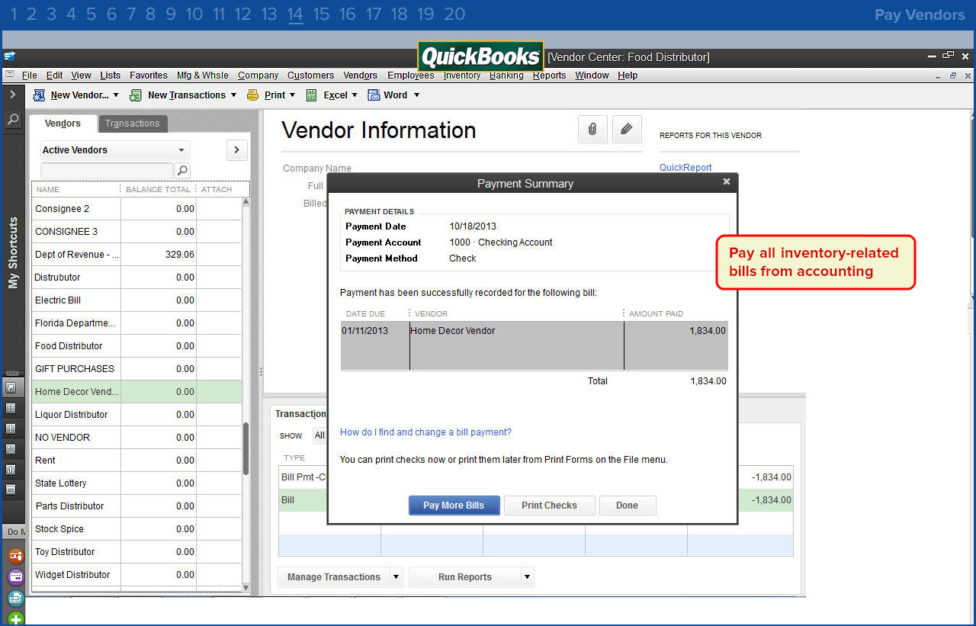Image resolution: width=976 pixels, height=626 pixels.
Task: Select the Food Distributor vendor
Action: click(x=136, y=346)
